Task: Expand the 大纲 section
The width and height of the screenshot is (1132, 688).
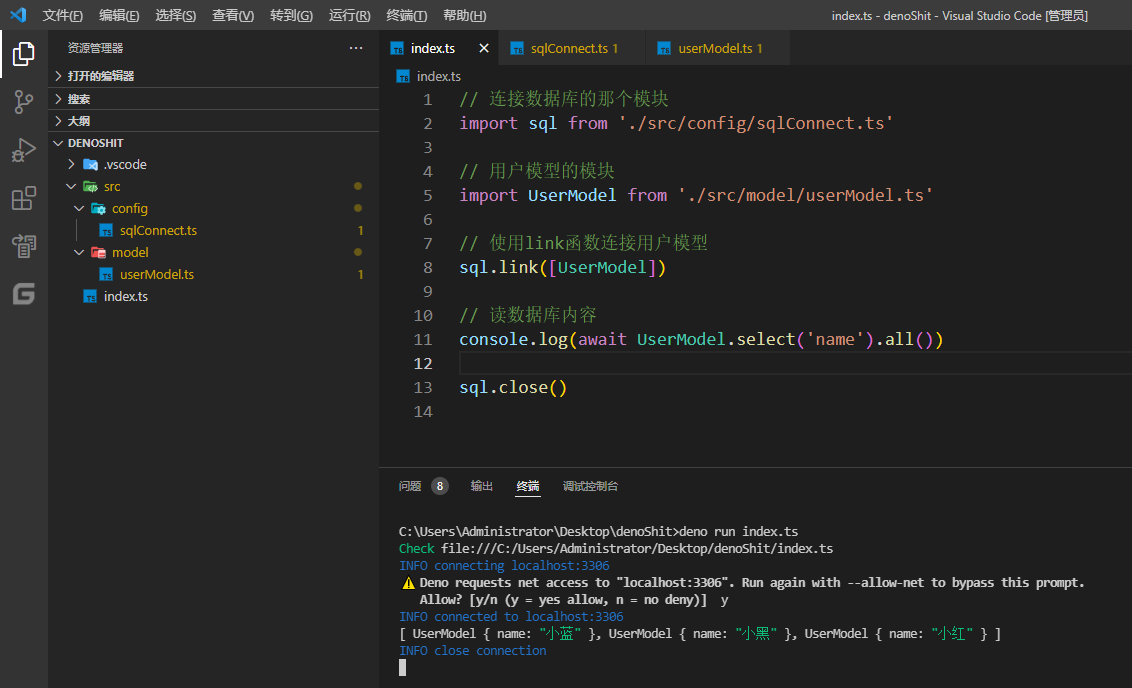Action: [x=58, y=121]
